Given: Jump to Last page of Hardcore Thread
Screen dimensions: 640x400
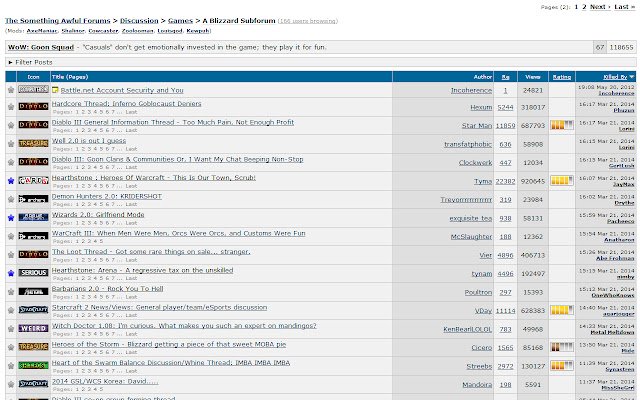Looking at the screenshot, I should [x=131, y=112].
